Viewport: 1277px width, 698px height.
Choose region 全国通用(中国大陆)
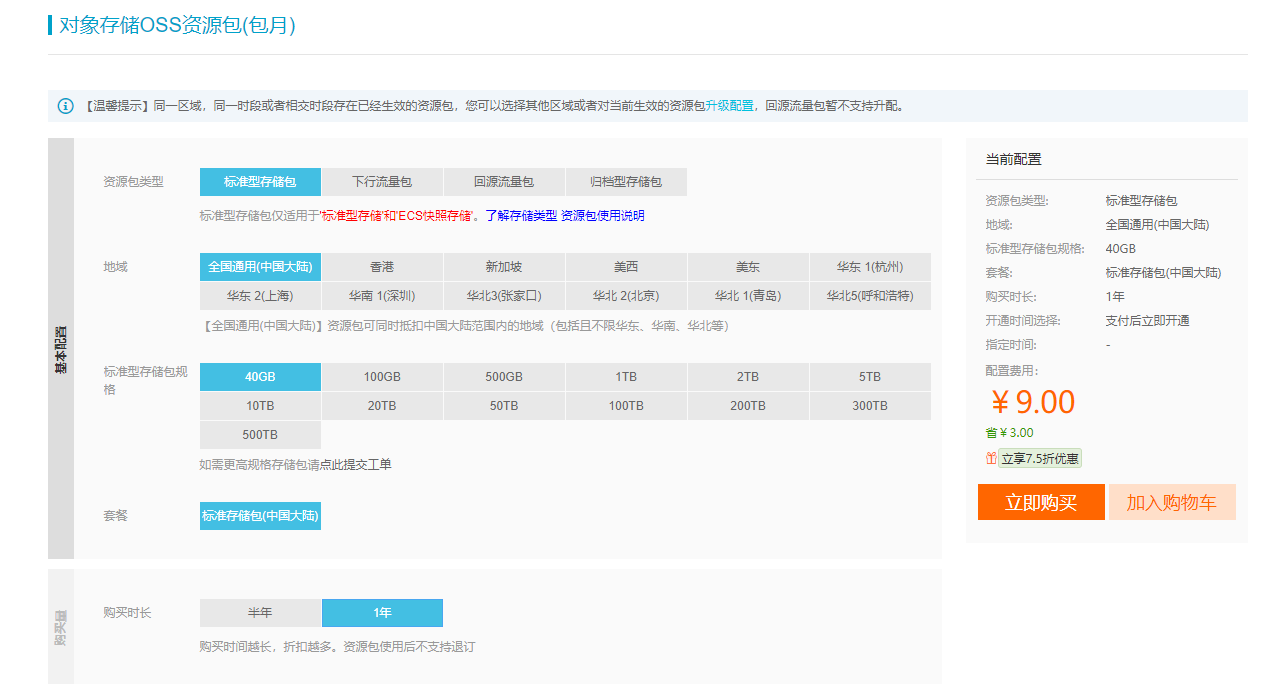point(260,267)
